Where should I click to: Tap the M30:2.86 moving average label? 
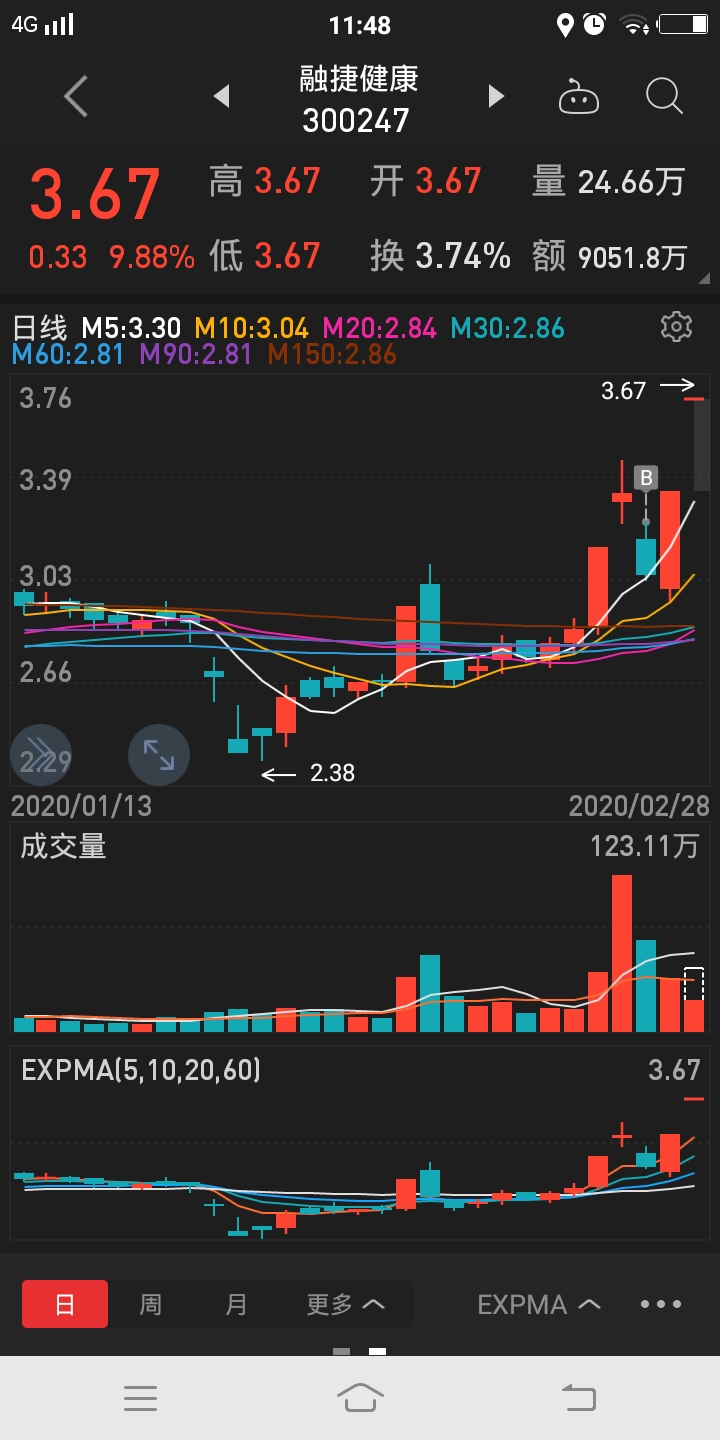coord(507,328)
